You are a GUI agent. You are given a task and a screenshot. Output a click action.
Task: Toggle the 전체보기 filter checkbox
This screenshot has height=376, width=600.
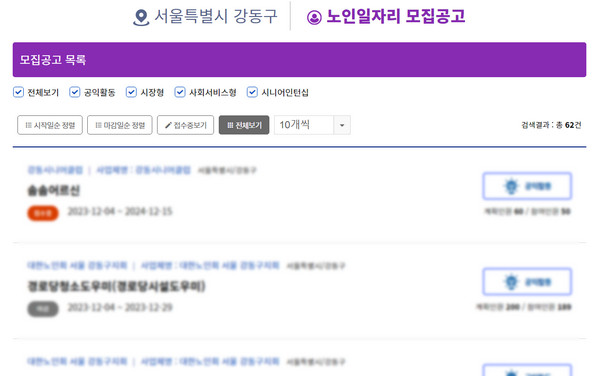coord(18,92)
